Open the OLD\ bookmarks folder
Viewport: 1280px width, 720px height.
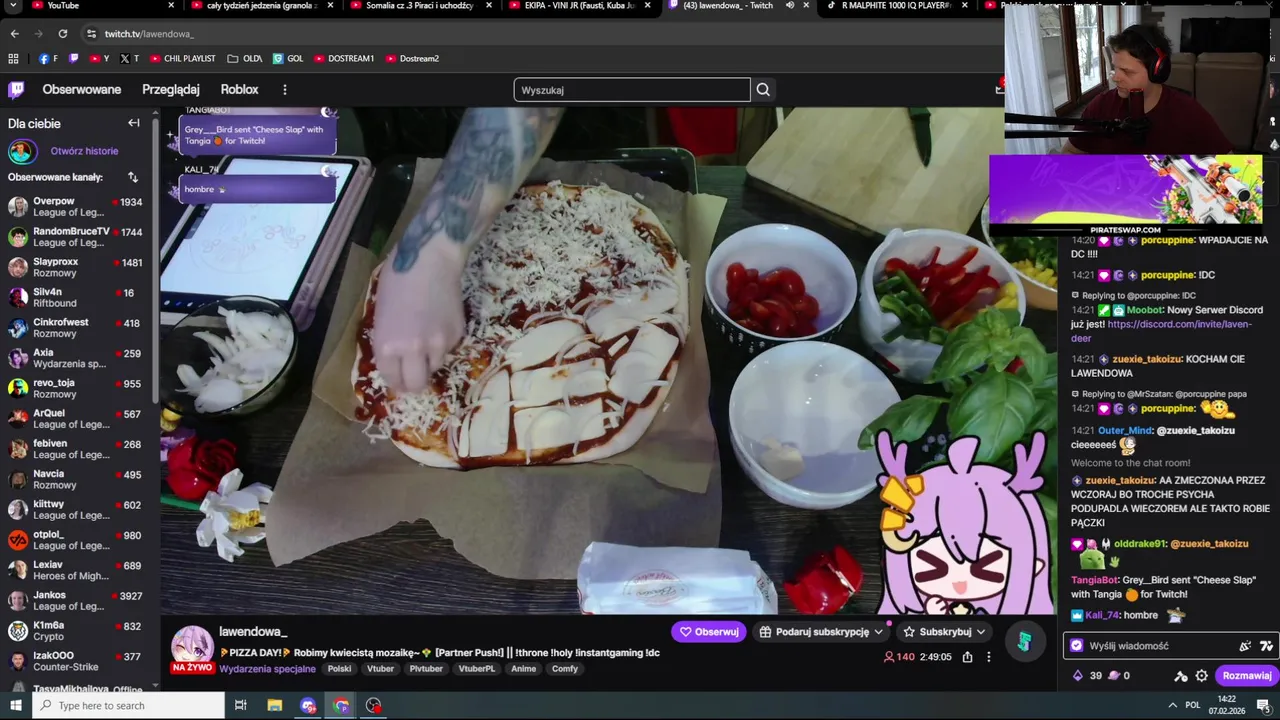(x=245, y=59)
